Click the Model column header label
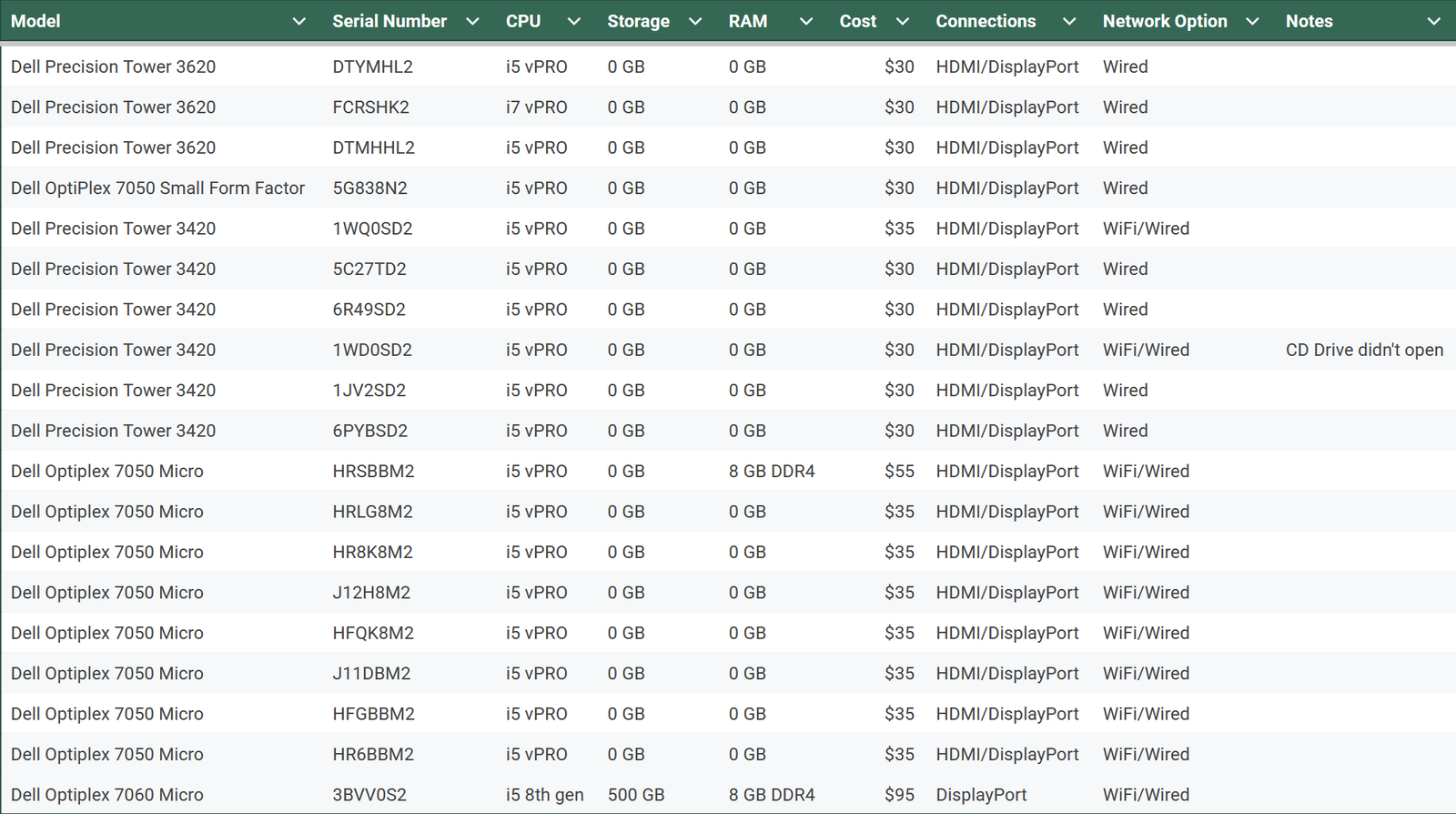The height and width of the screenshot is (814, 1456). 35,21
